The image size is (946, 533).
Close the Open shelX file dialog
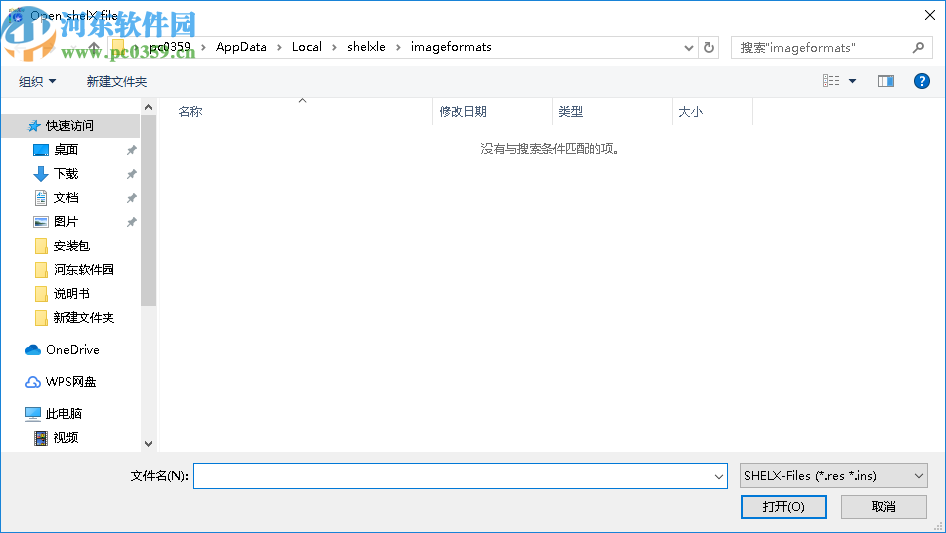930,15
